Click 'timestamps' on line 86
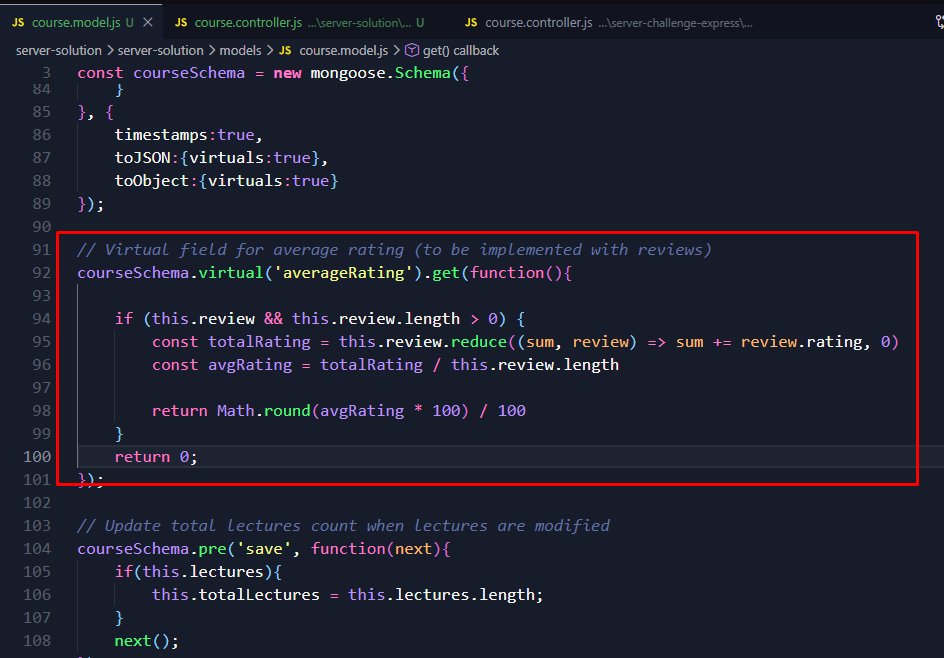The width and height of the screenshot is (944, 658). [x=161, y=135]
